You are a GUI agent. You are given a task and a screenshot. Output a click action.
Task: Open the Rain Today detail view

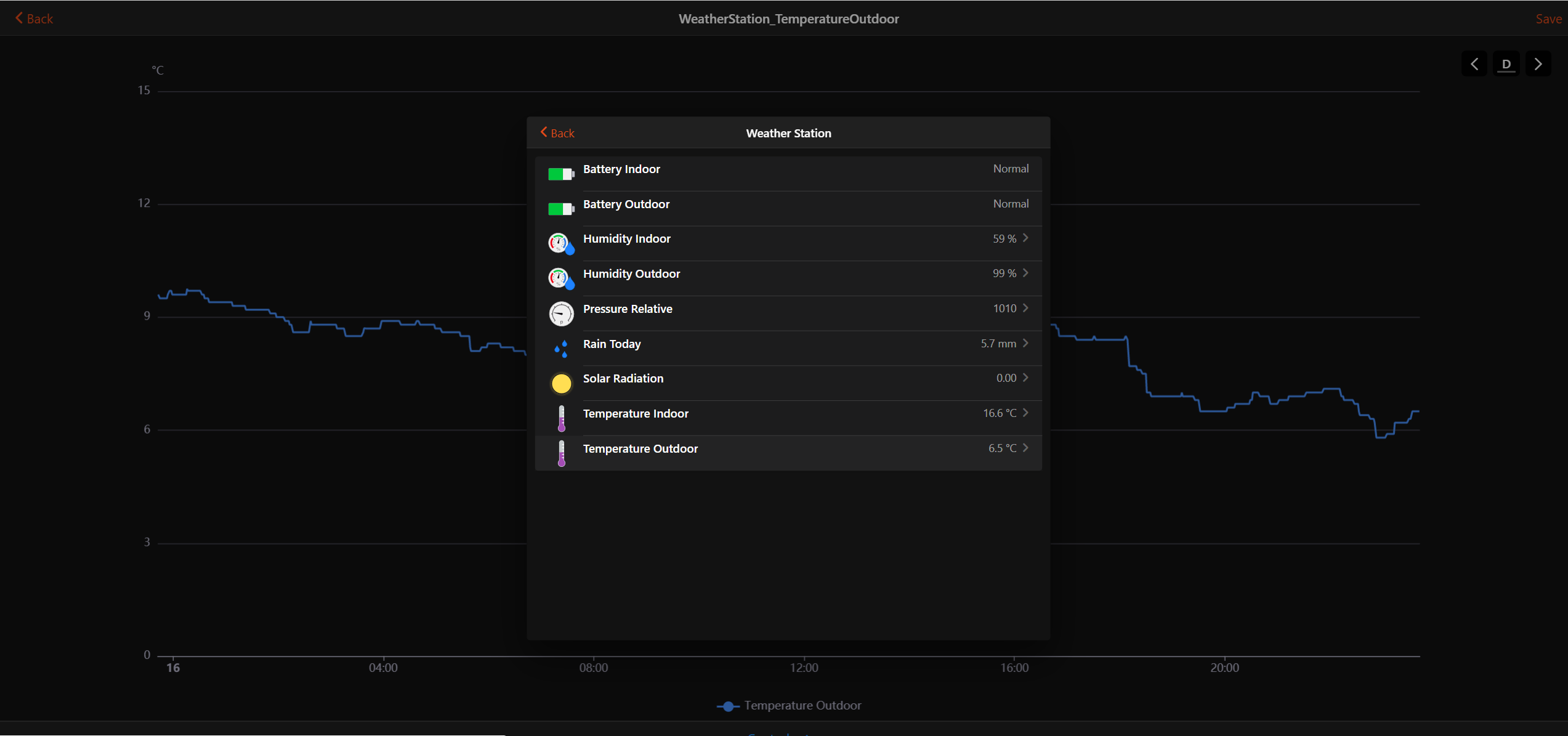[1025, 343]
